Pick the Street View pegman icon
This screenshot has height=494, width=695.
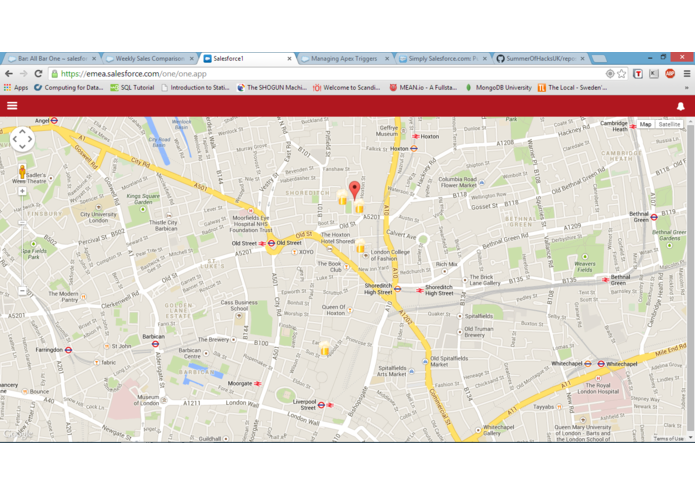point(22,172)
